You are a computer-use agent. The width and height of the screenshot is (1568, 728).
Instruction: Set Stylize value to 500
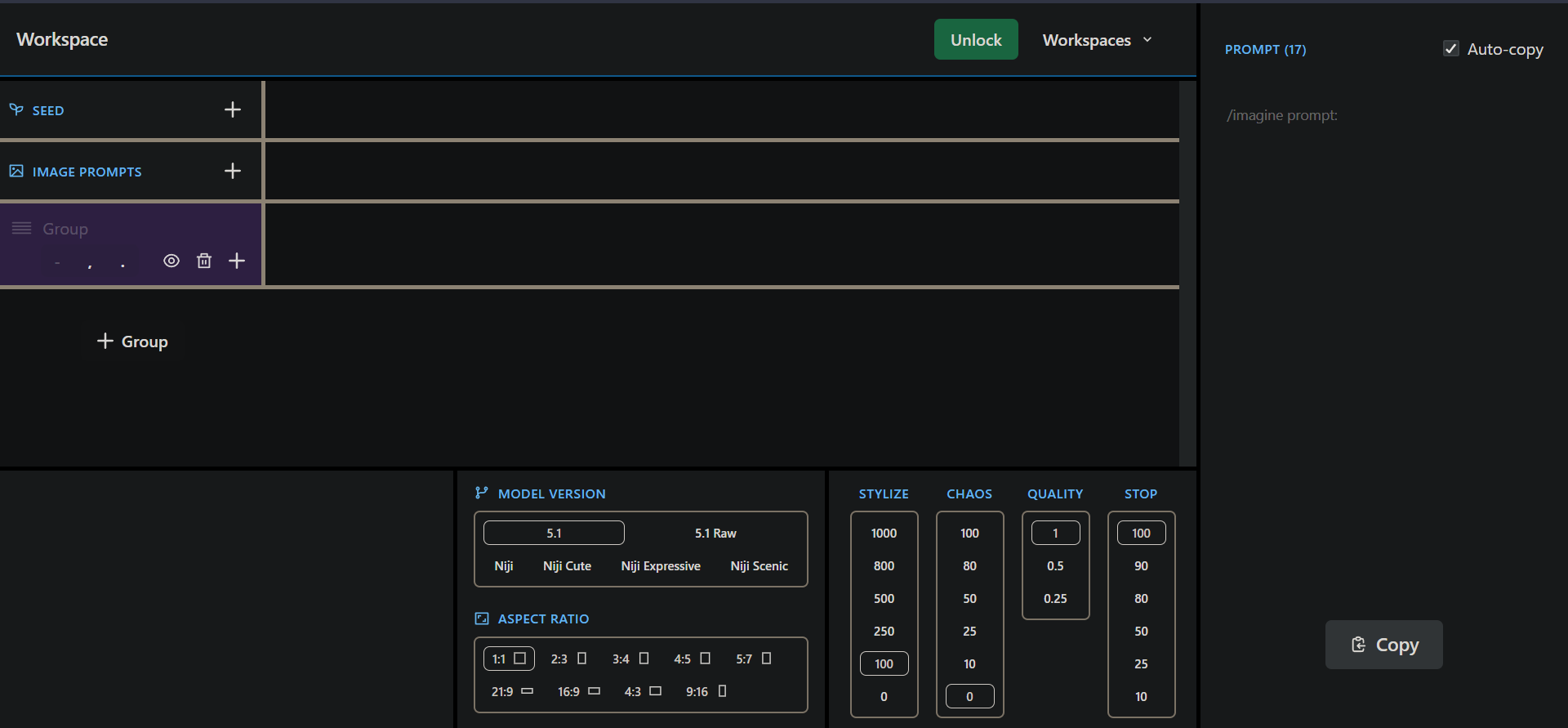[884, 598]
